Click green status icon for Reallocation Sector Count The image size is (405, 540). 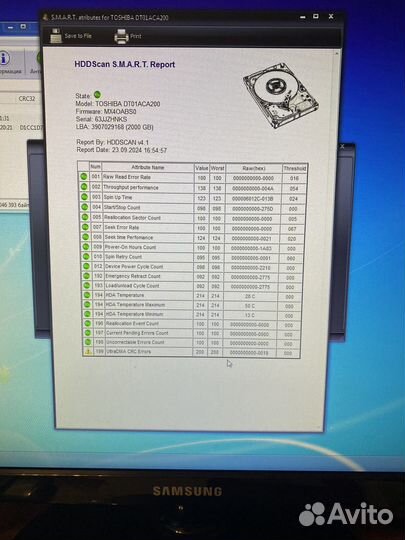click(85, 217)
